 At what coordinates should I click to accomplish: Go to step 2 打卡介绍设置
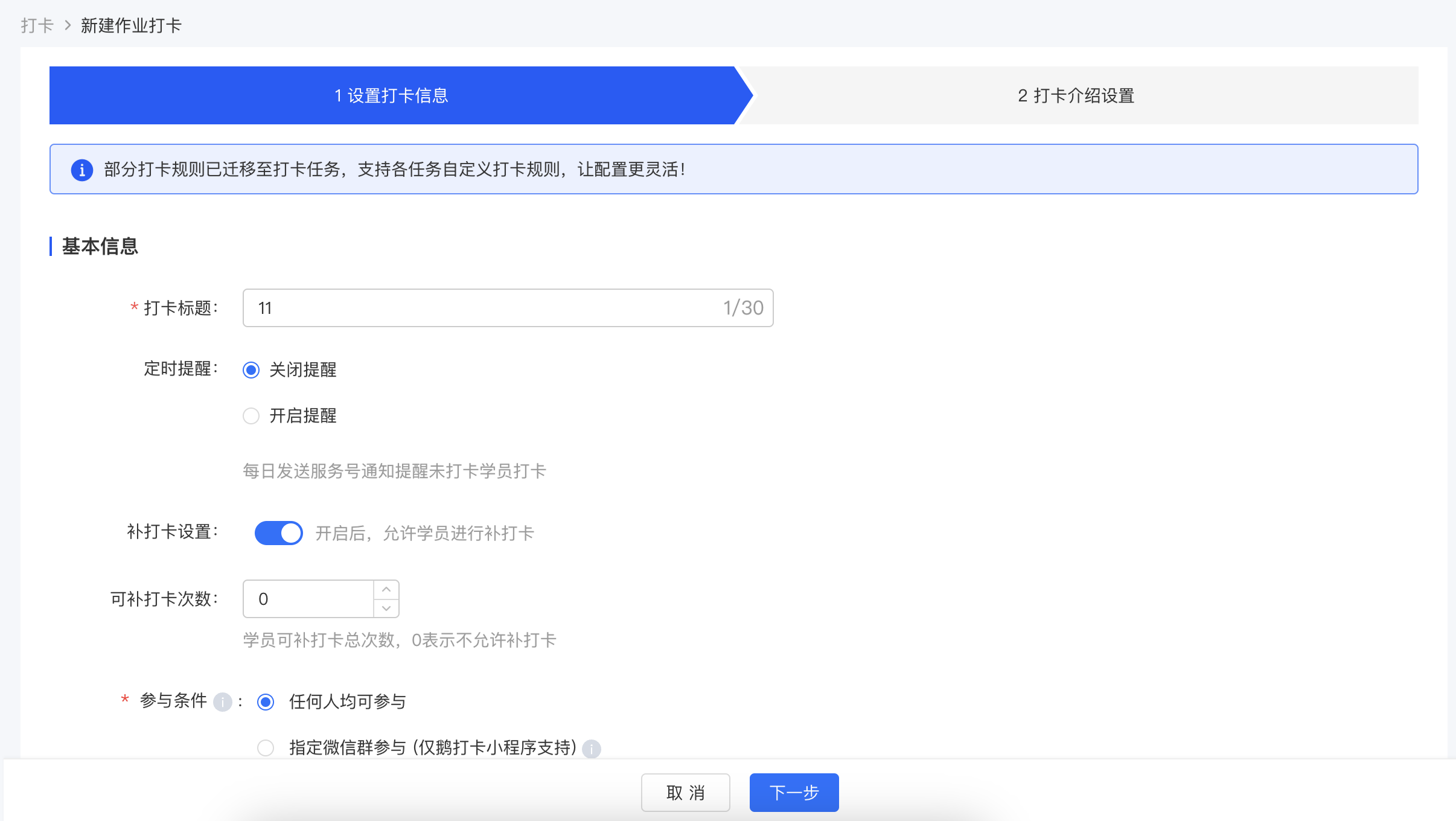click(1076, 95)
